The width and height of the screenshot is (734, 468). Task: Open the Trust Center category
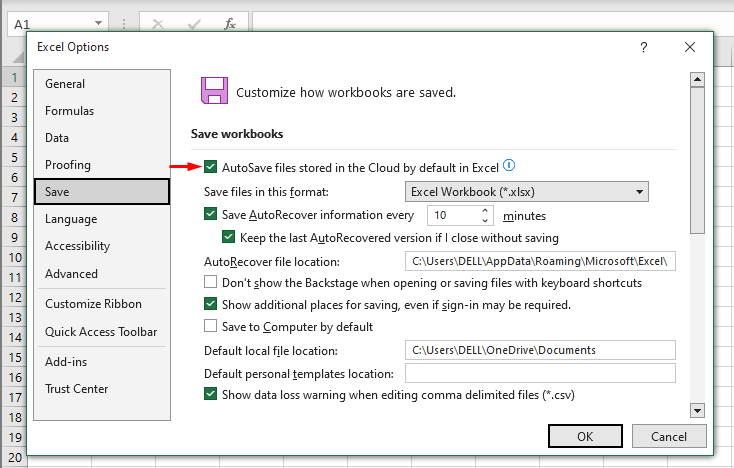(102, 389)
